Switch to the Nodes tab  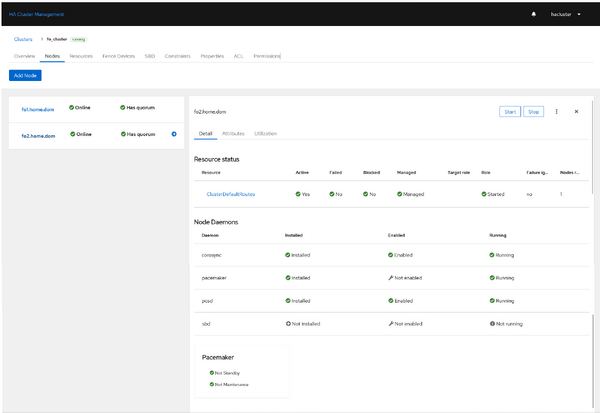[x=52, y=56]
